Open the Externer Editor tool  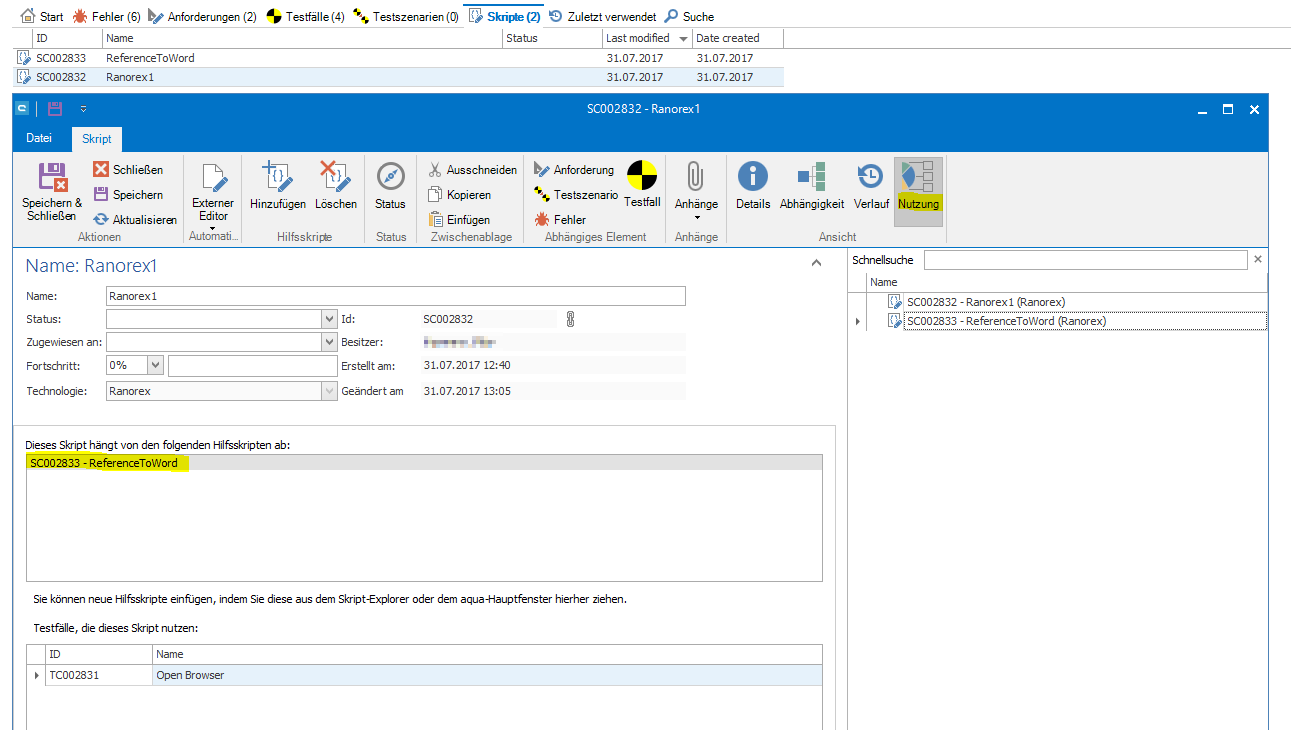[x=213, y=180]
